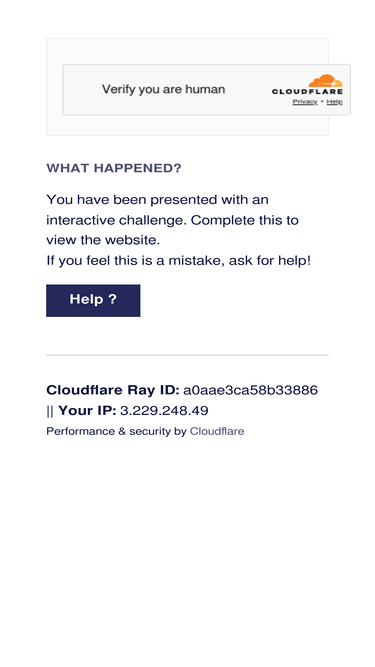This screenshot has height=667, width=375.
Task: Click the 'ask for help!' sentence
Action: [270, 261]
